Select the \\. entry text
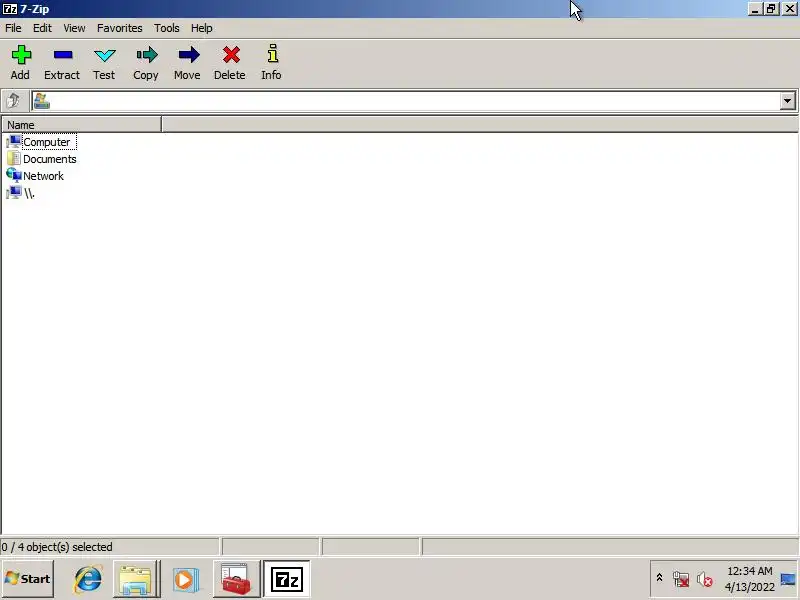The height and width of the screenshot is (600, 800). (x=29, y=193)
